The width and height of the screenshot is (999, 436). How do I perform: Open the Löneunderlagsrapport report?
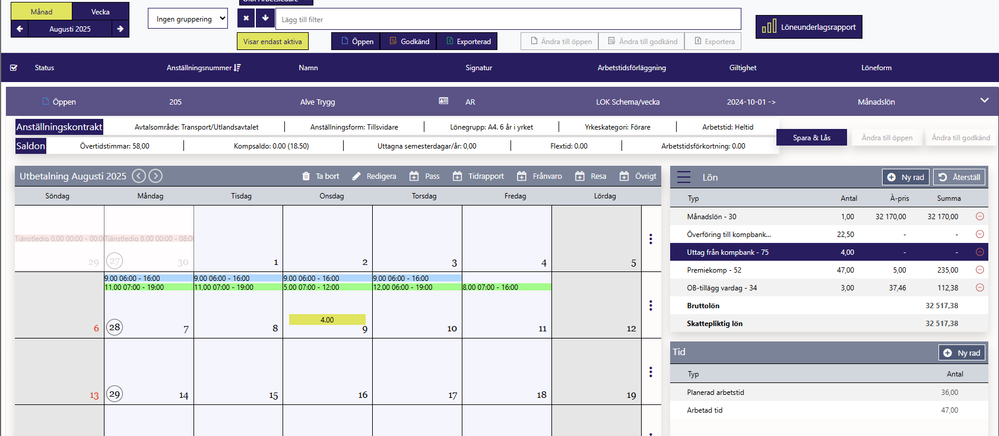coord(810,26)
